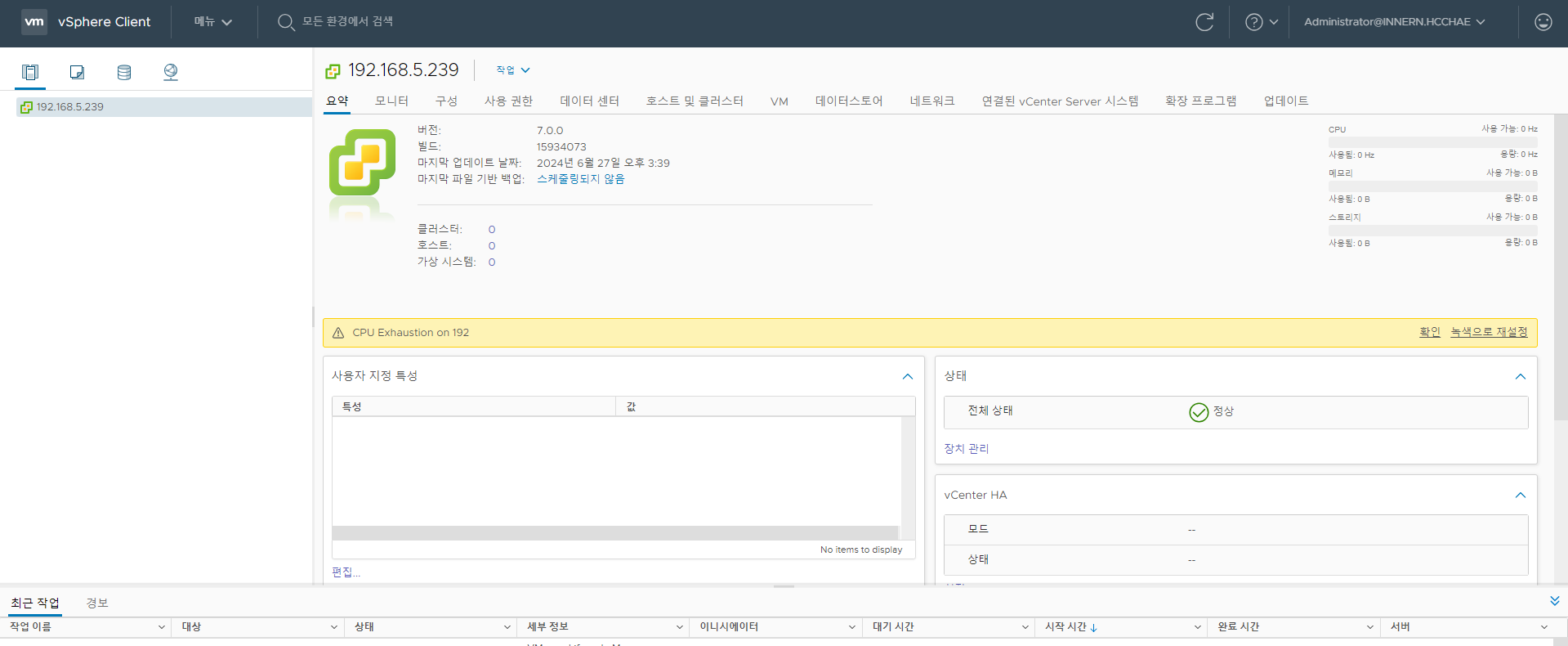Switch to the 업데이트 tab

point(1286,101)
